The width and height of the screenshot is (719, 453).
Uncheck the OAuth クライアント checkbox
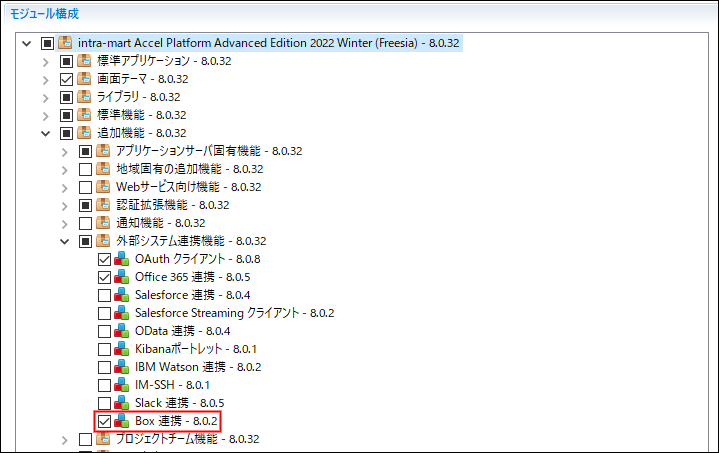tap(104, 259)
